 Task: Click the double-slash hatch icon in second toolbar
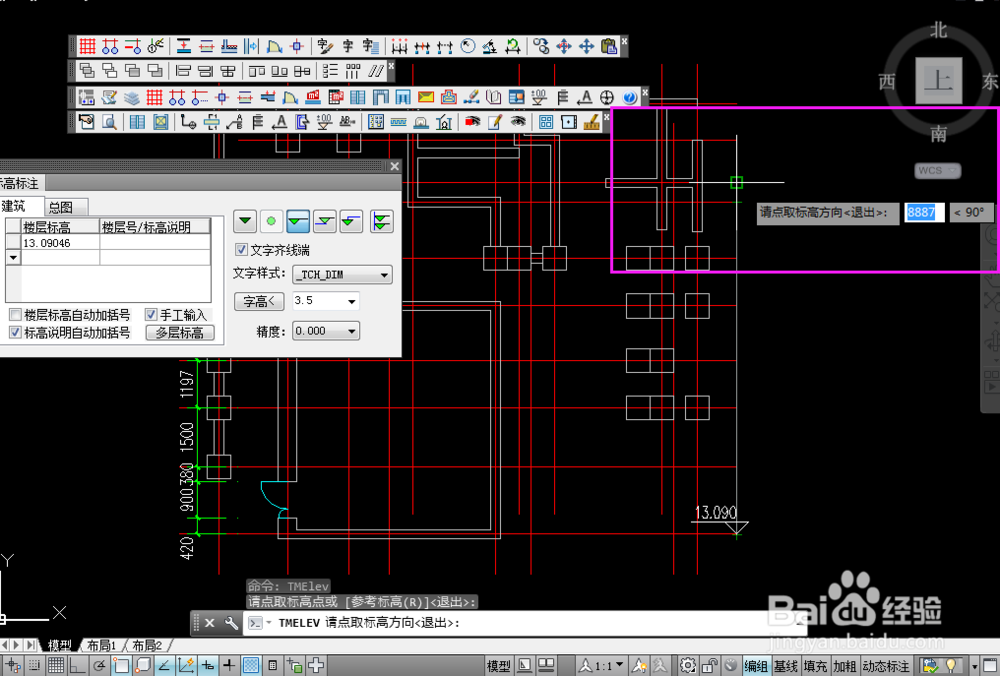point(376,71)
